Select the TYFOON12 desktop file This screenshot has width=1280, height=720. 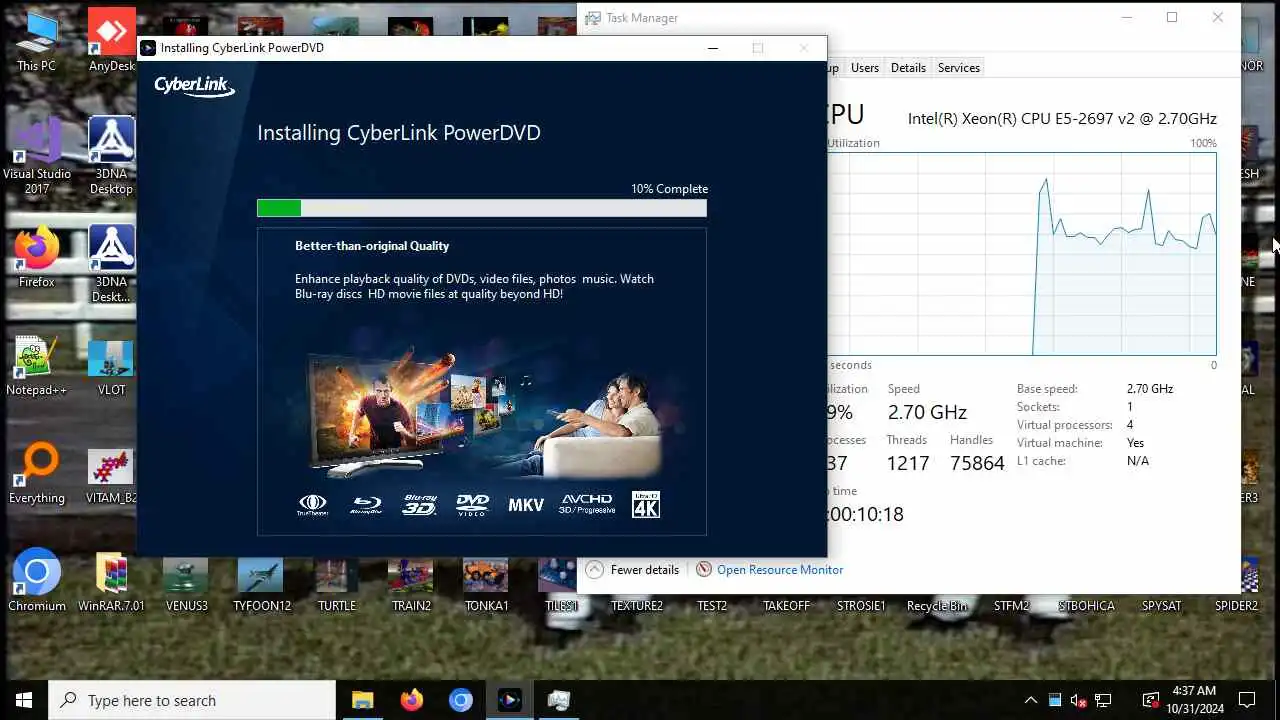[261, 583]
